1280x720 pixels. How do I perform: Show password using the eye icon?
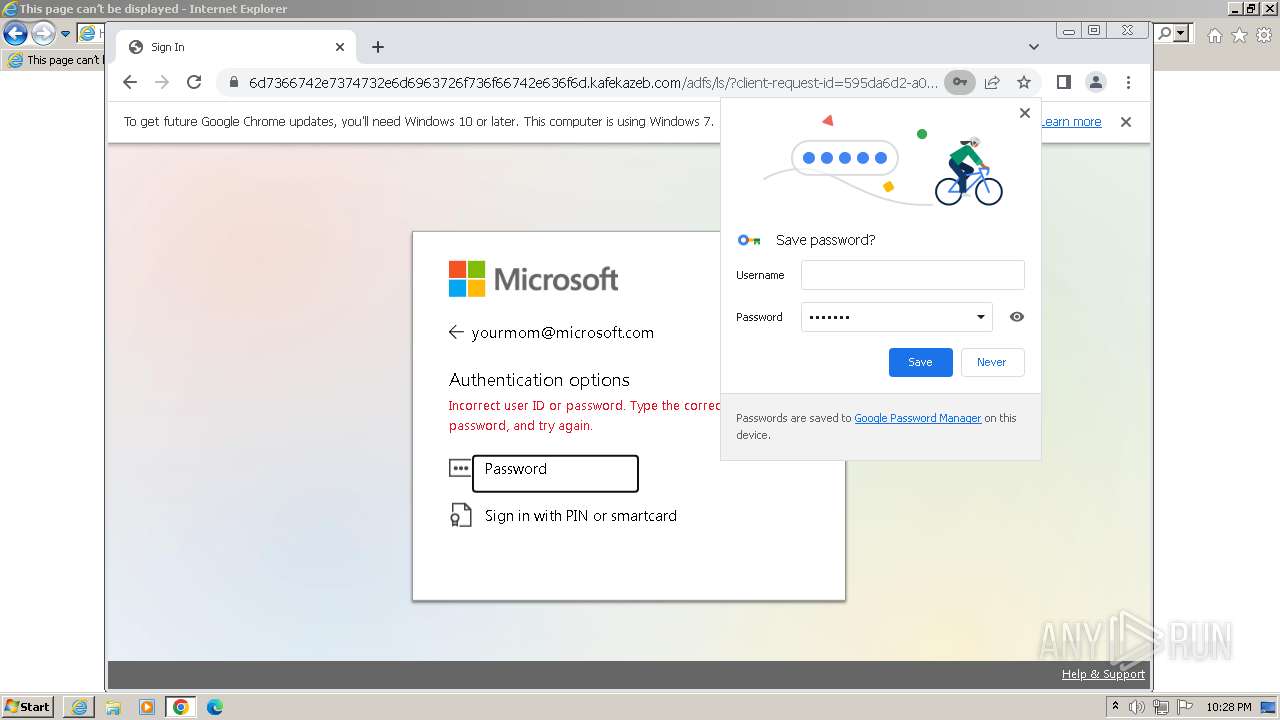tap(1017, 317)
